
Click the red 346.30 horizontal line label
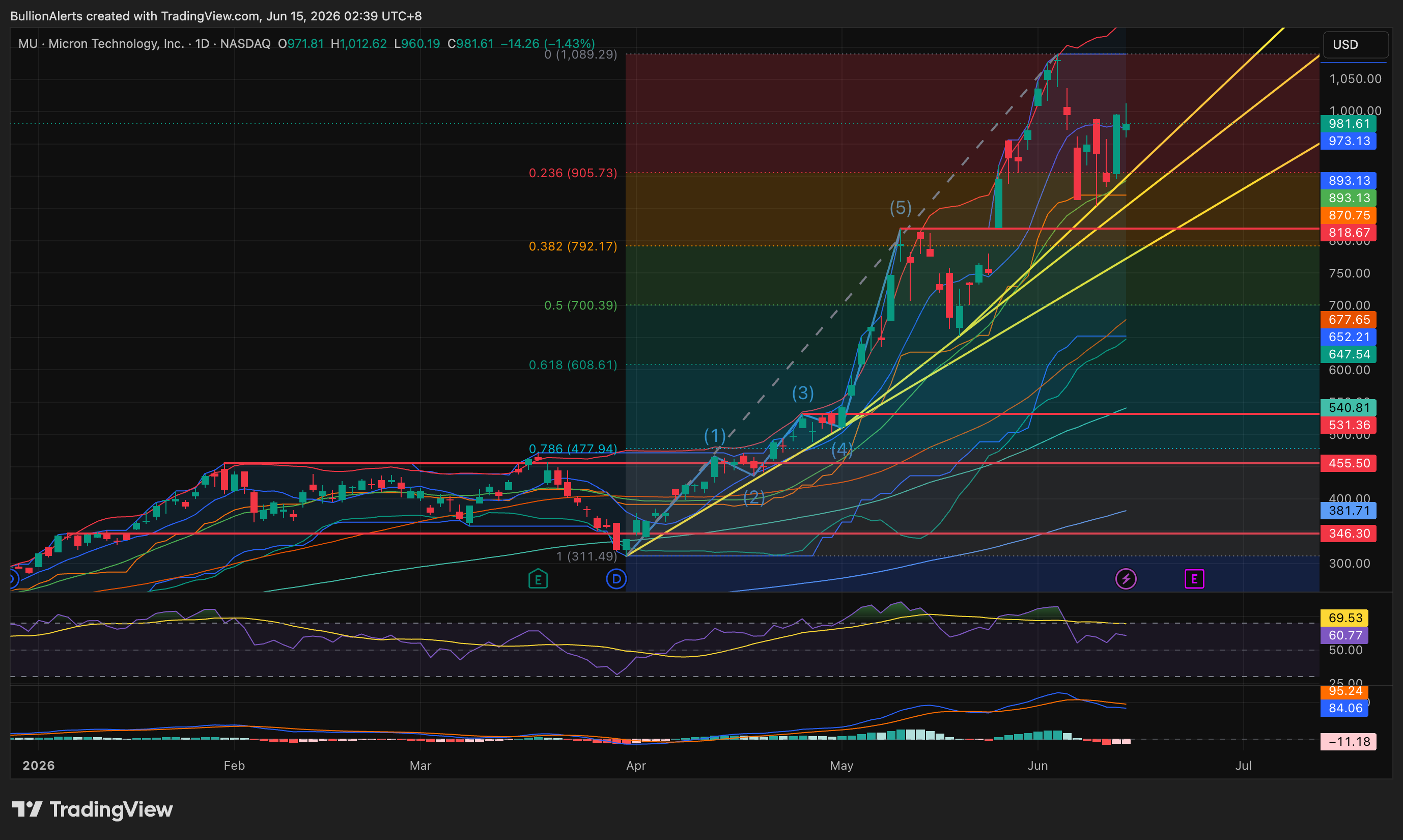(x=1349, y=534)
